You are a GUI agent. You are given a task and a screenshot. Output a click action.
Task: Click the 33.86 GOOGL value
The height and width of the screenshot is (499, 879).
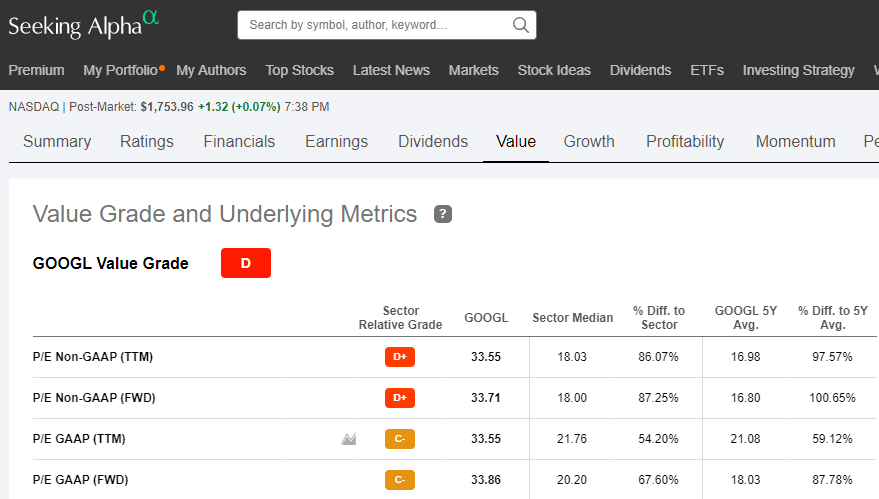click(486, 479)
